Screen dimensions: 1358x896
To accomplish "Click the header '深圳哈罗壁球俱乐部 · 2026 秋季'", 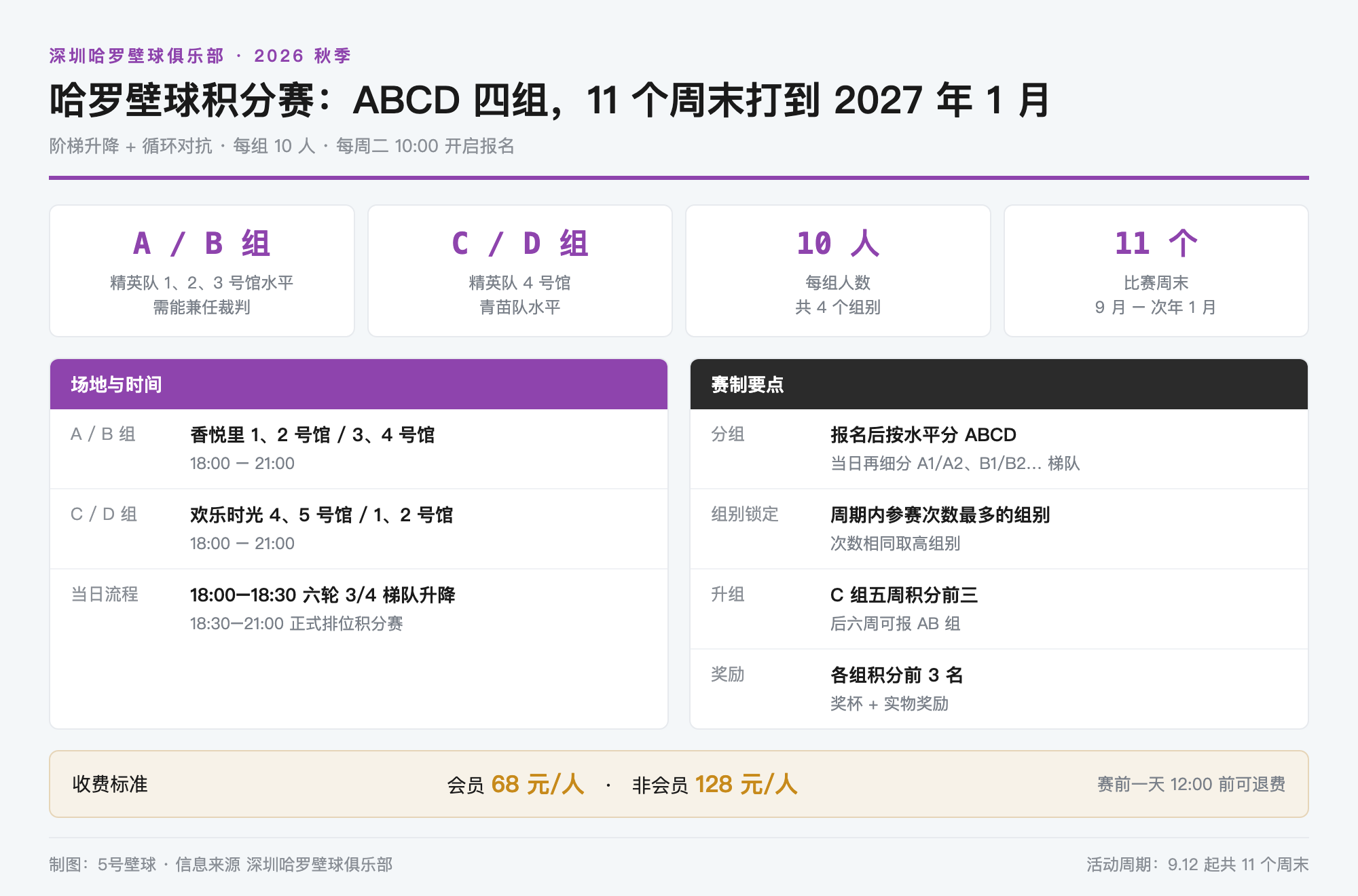I will tap(200, 56).
